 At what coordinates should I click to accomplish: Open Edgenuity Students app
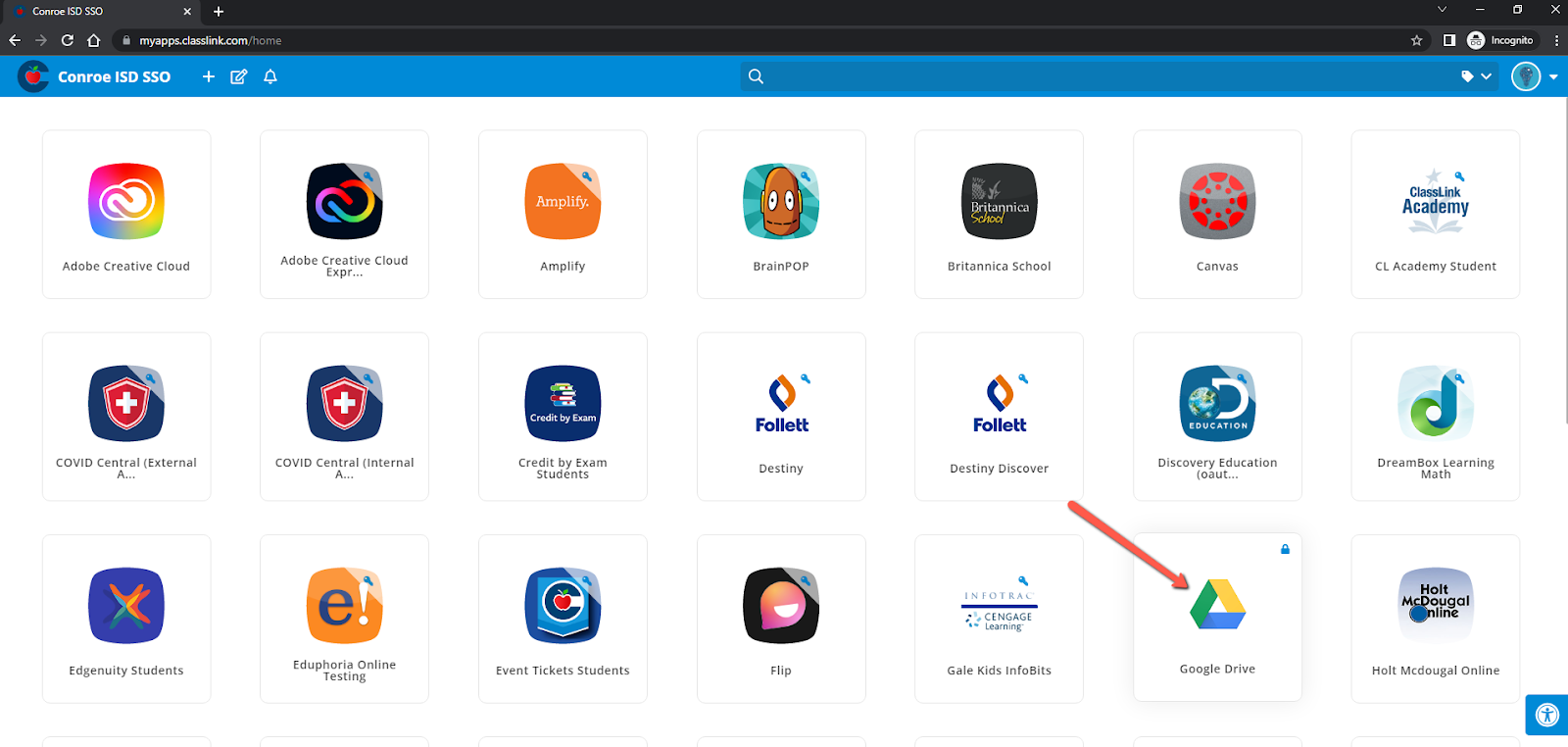pyautogui.click(x=126, y=619)
